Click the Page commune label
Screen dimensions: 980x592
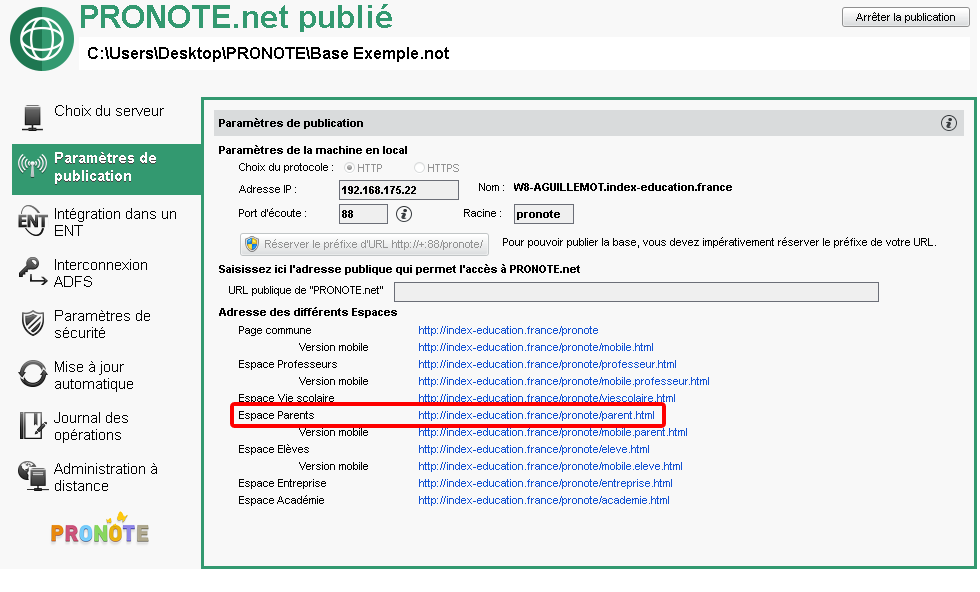click(274, 330)
